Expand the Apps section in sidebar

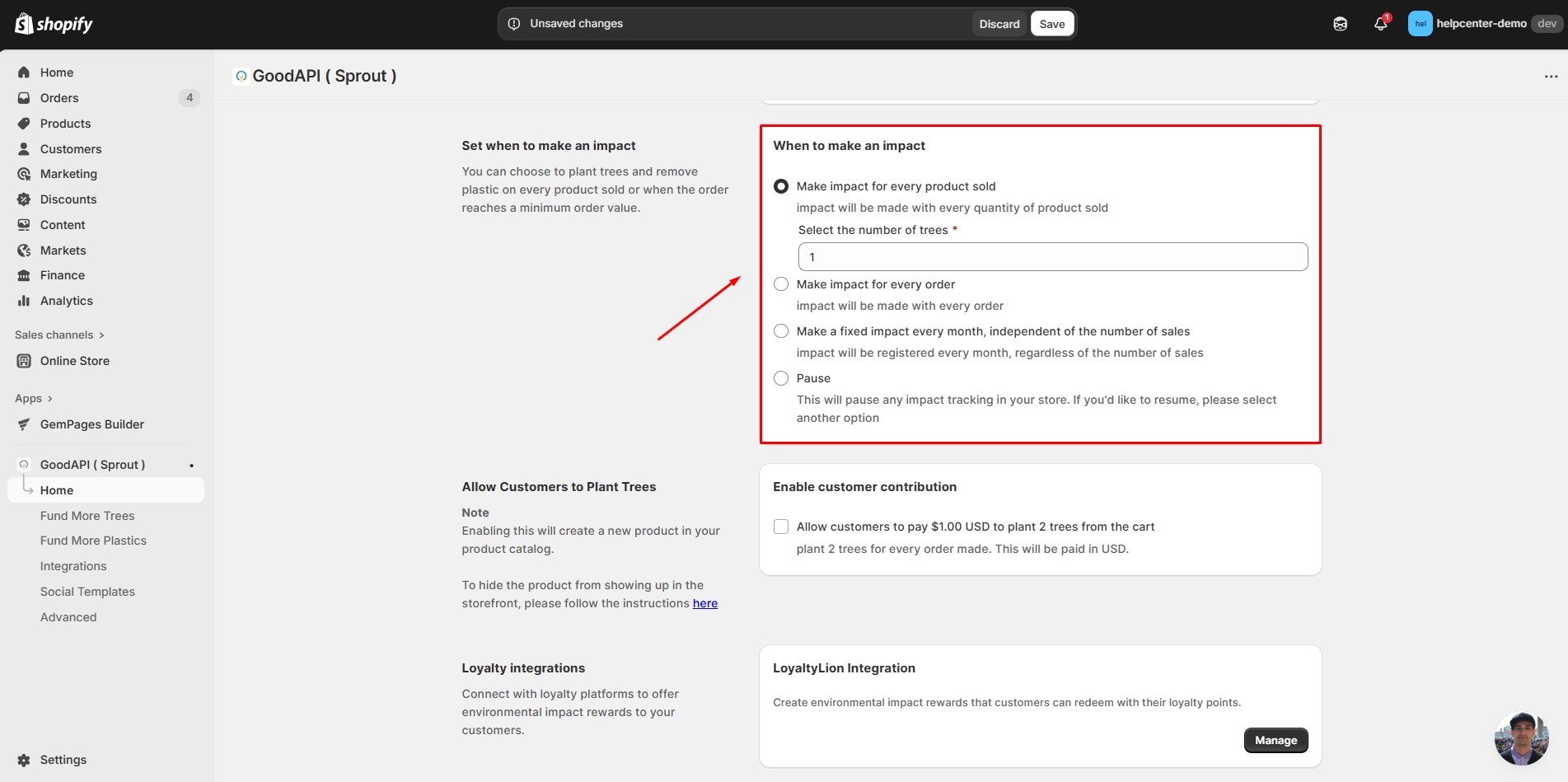(34, 399)
